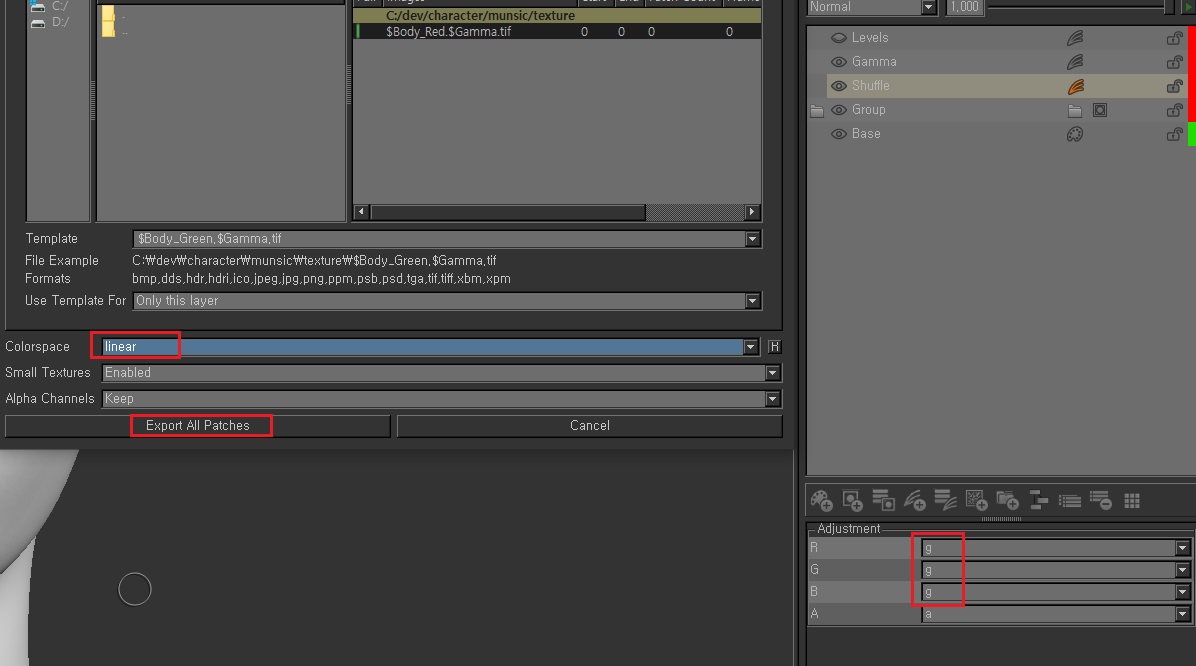Image resolution: width=1196 pixels, height=666 pixels.
Task: Click the add mask stack icon
Action: coord(883,500)
